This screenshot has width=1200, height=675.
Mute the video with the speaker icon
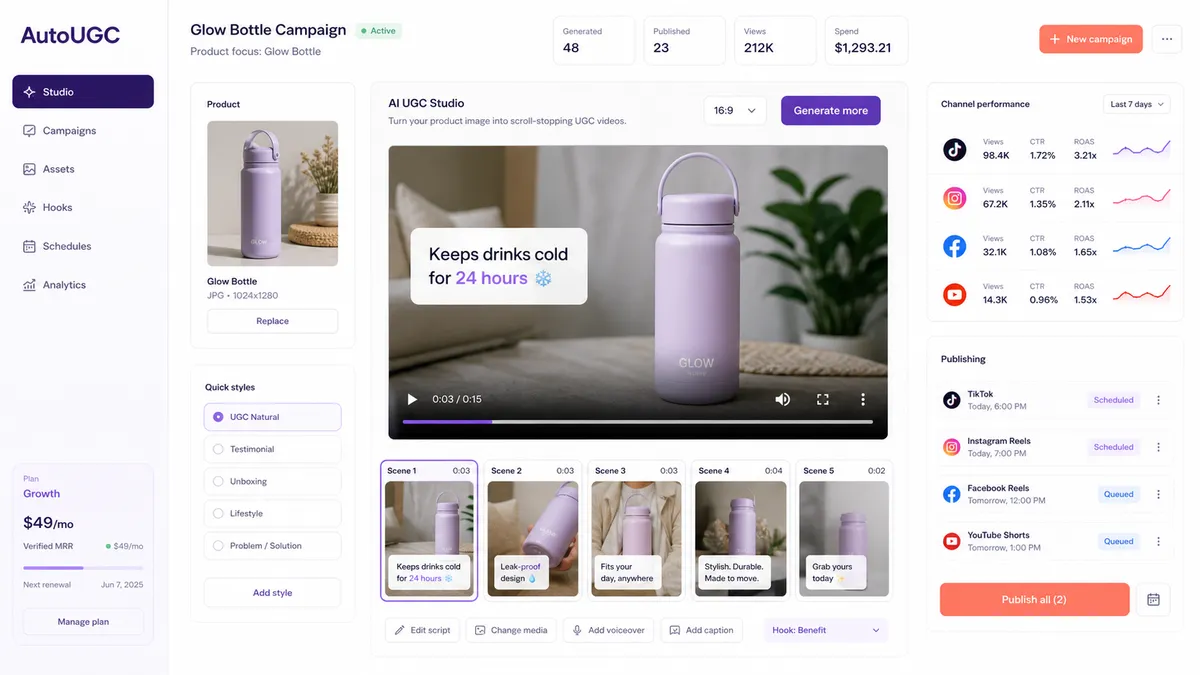(x=783, y=399)
